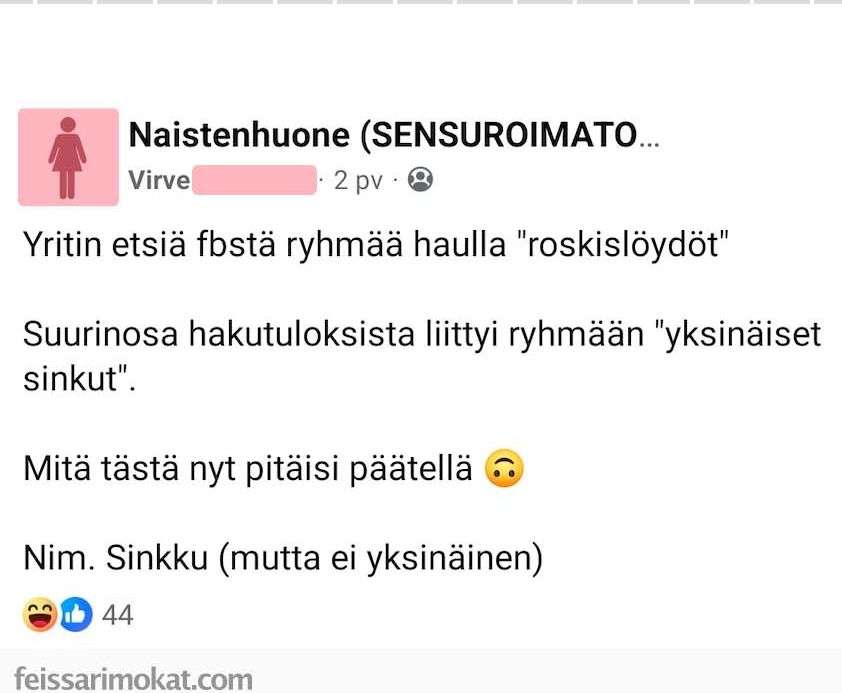Open the reaction count showing 44
This screenshot has height=693, width=842.
[x=118, y=615]
